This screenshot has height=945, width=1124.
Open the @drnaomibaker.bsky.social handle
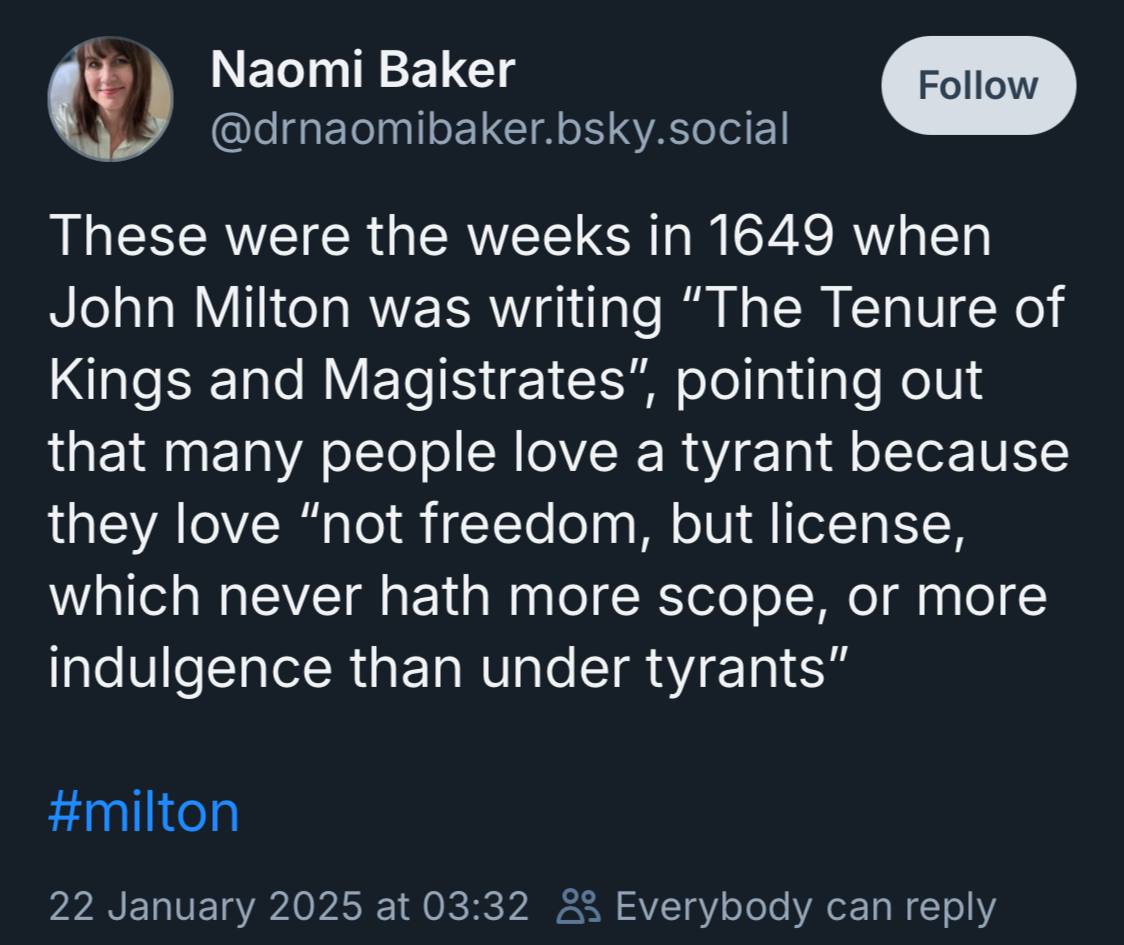tap(500, 128)
